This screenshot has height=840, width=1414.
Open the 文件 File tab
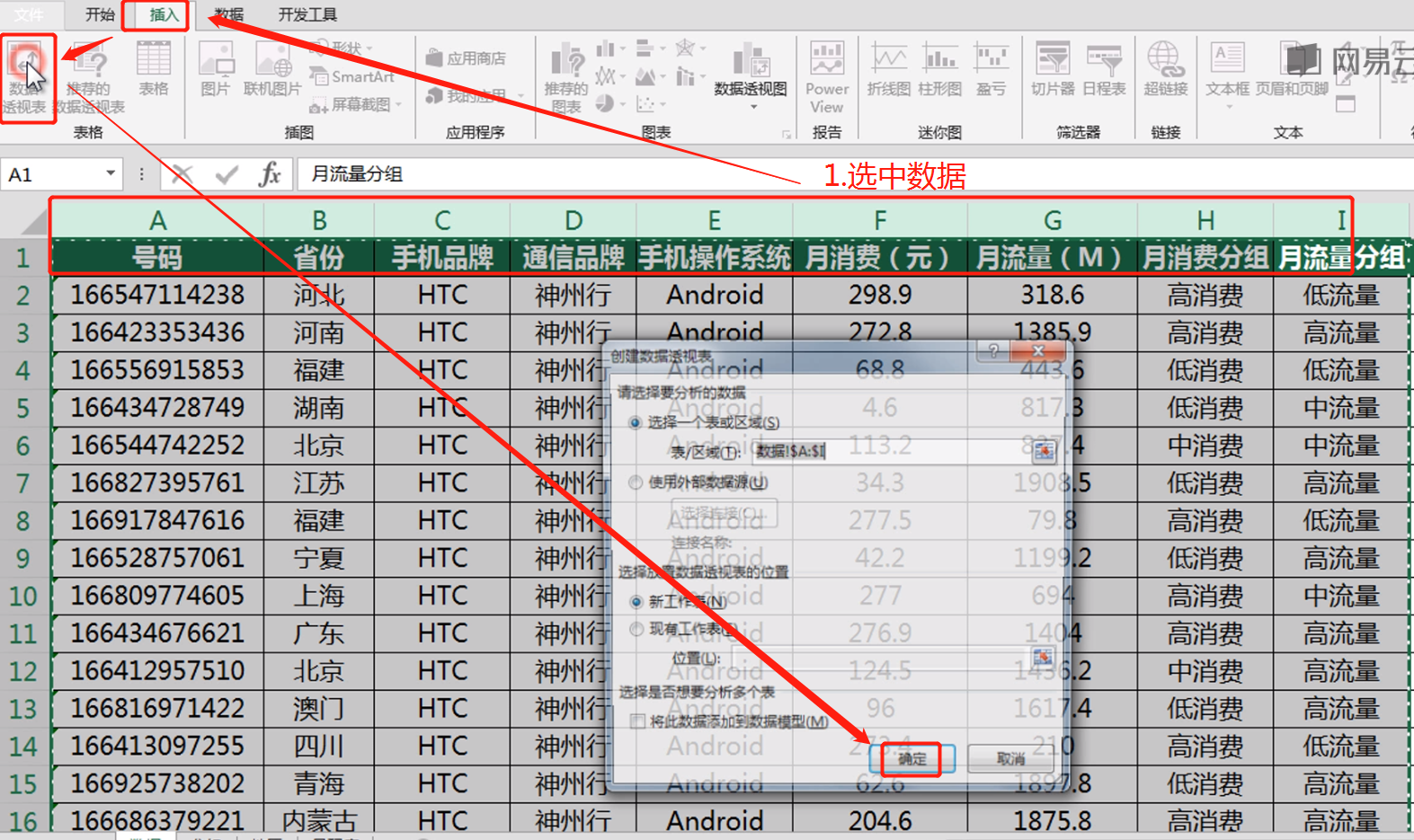pos(29,14)
